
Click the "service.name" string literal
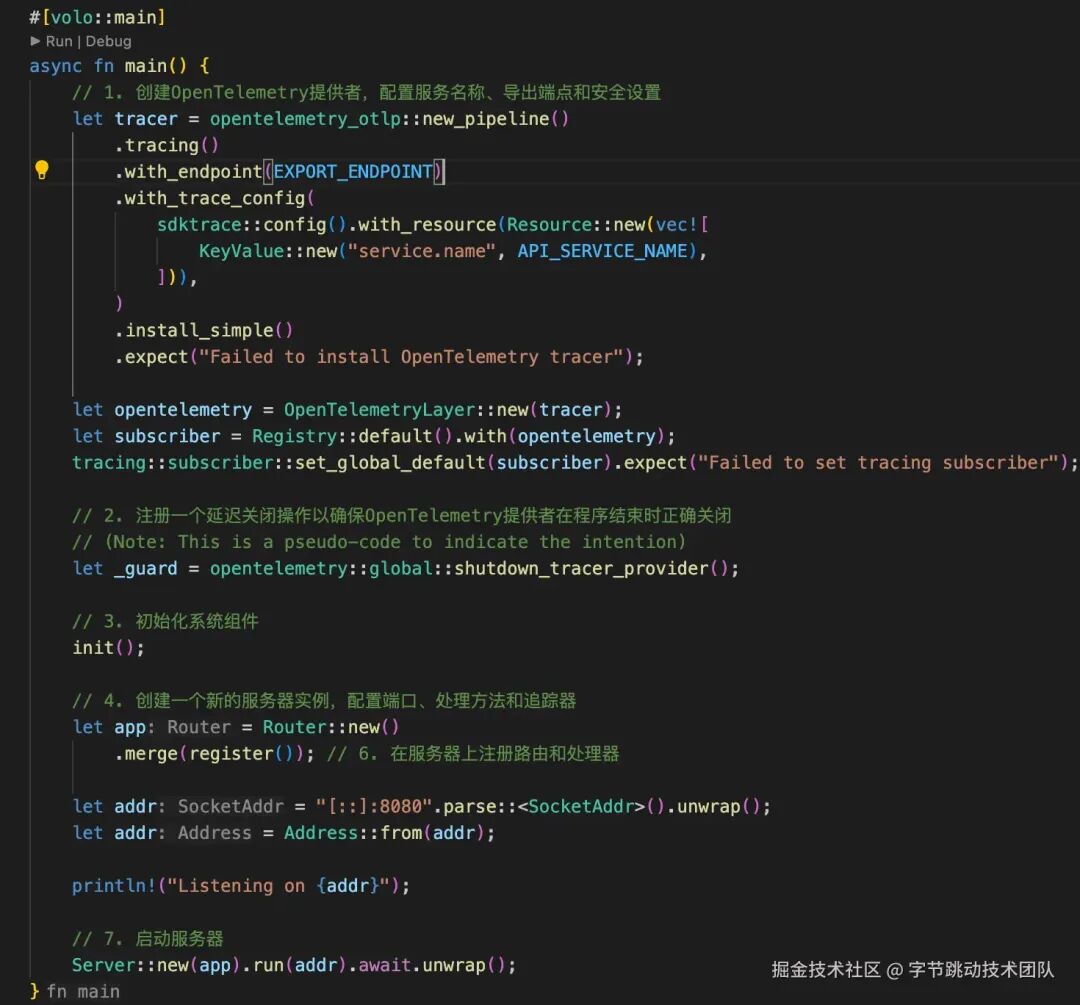pos(422,251)
